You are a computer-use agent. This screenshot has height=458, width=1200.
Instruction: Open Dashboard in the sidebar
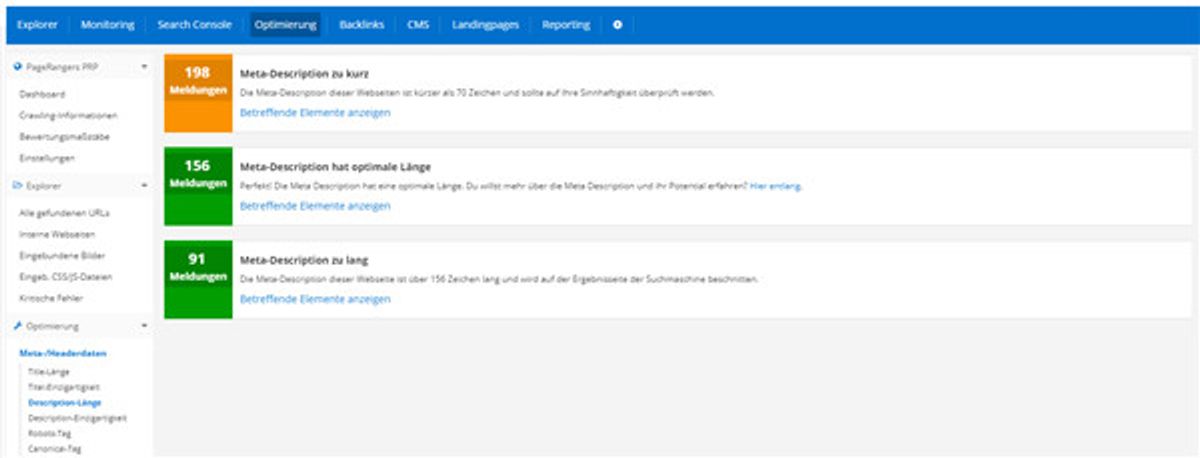click(x=42, y=94)
